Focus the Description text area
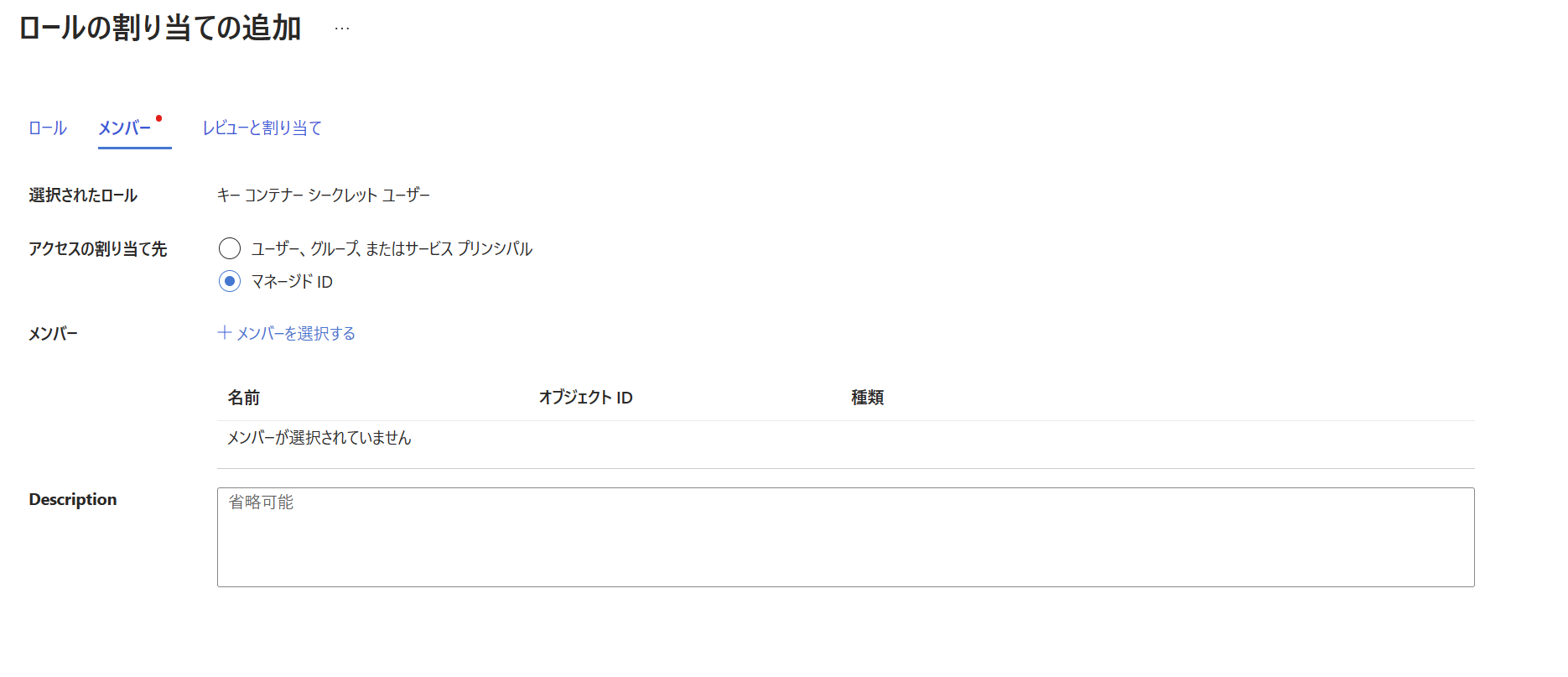Viewport: 1568px width, 677px height. [x=845, y=537]
